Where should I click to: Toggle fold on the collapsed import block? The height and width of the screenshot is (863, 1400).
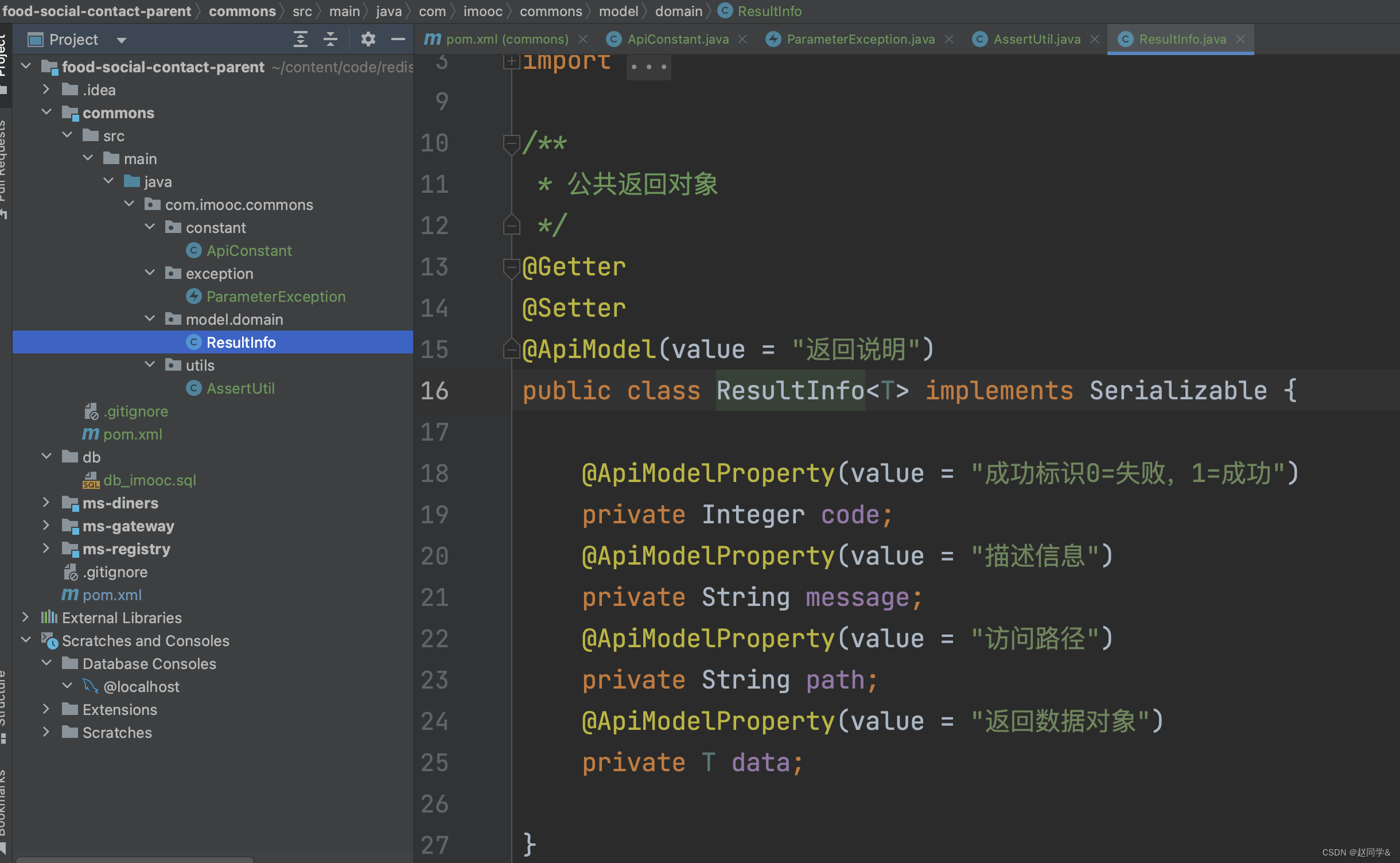pyautogui.click(x=511, y=61)
